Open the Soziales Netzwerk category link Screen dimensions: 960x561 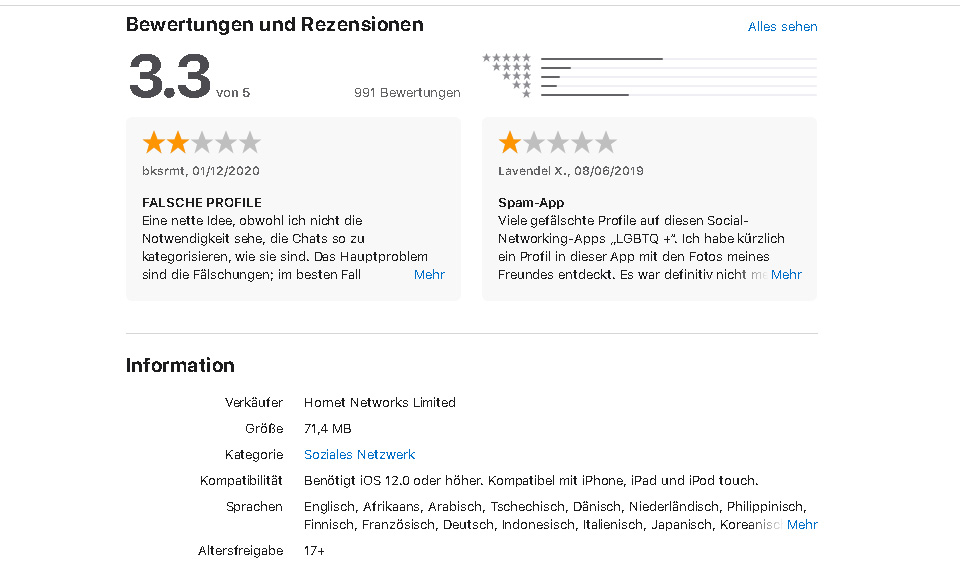click(360, 455)
